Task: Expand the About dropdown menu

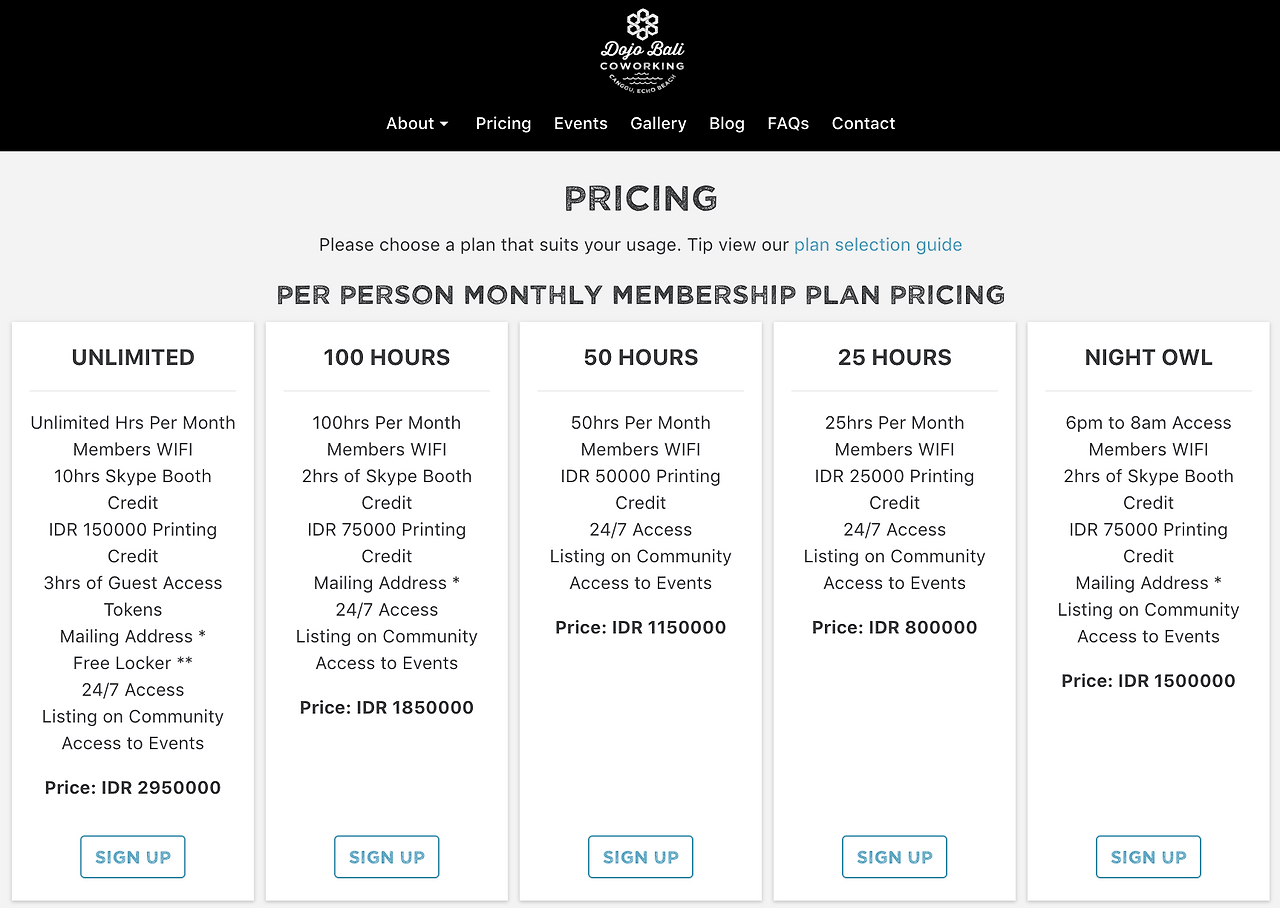Action: click(x=417, y=123)
